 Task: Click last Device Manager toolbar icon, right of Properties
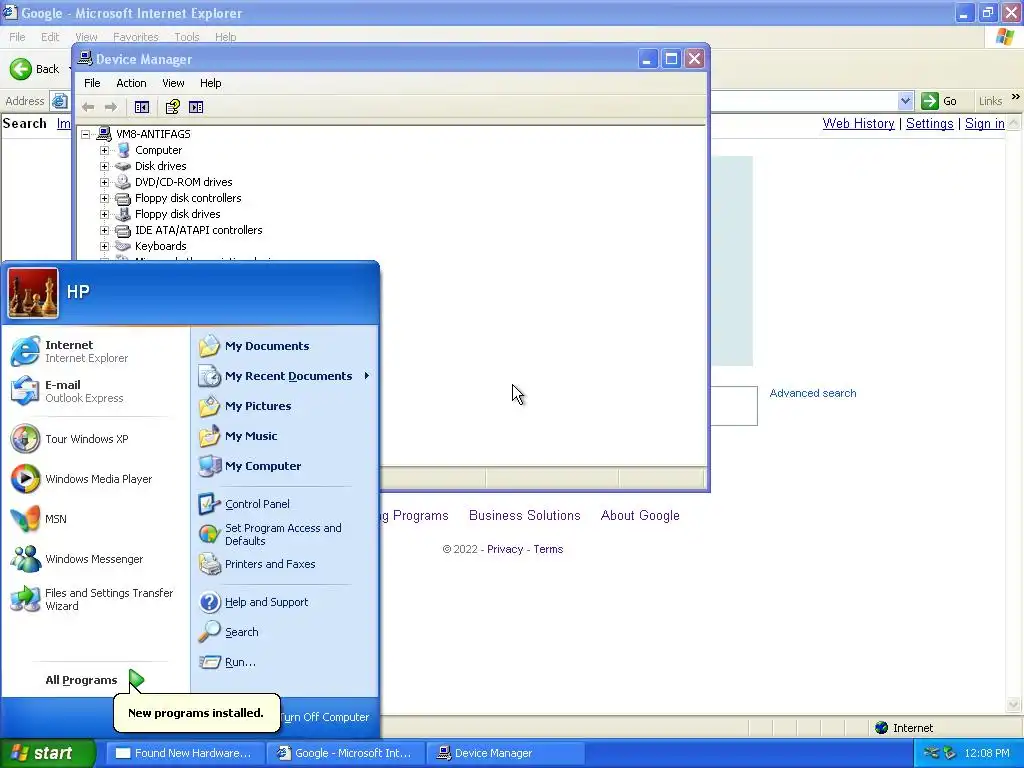pyautogui.click(x=196, y=107)
